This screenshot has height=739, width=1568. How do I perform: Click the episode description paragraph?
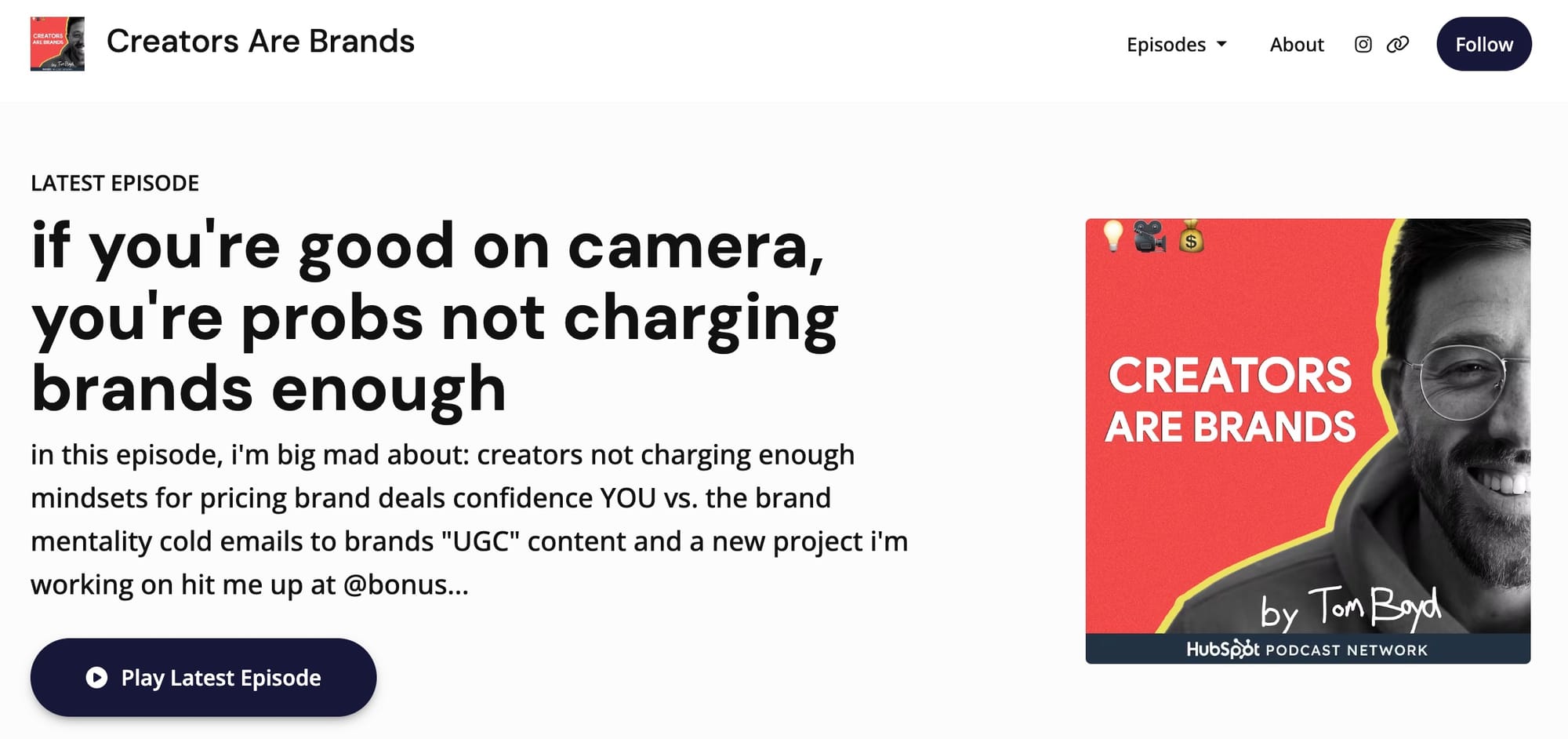tap(469, 519)
